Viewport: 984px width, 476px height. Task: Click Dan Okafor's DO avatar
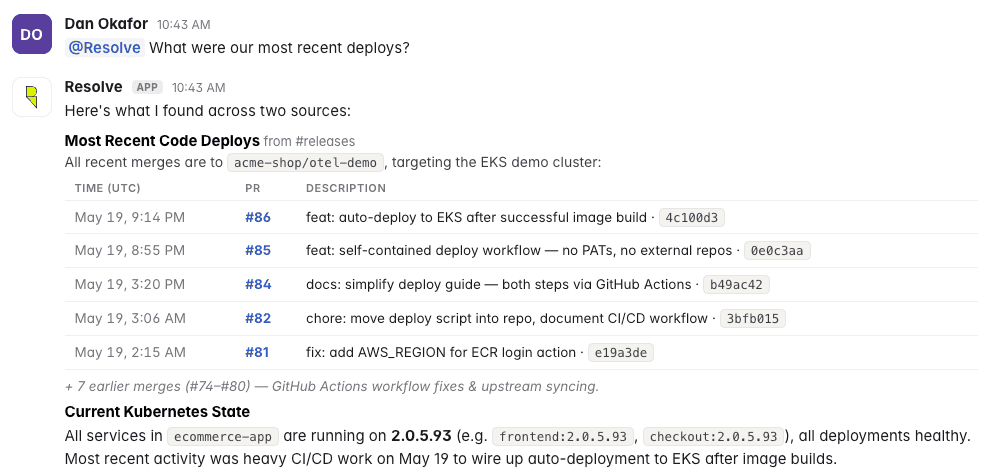coord(31,34)
